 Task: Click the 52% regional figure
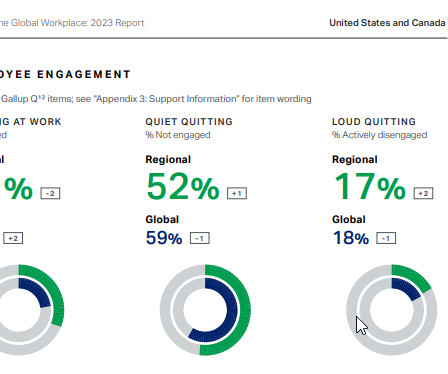pos(183,187)
